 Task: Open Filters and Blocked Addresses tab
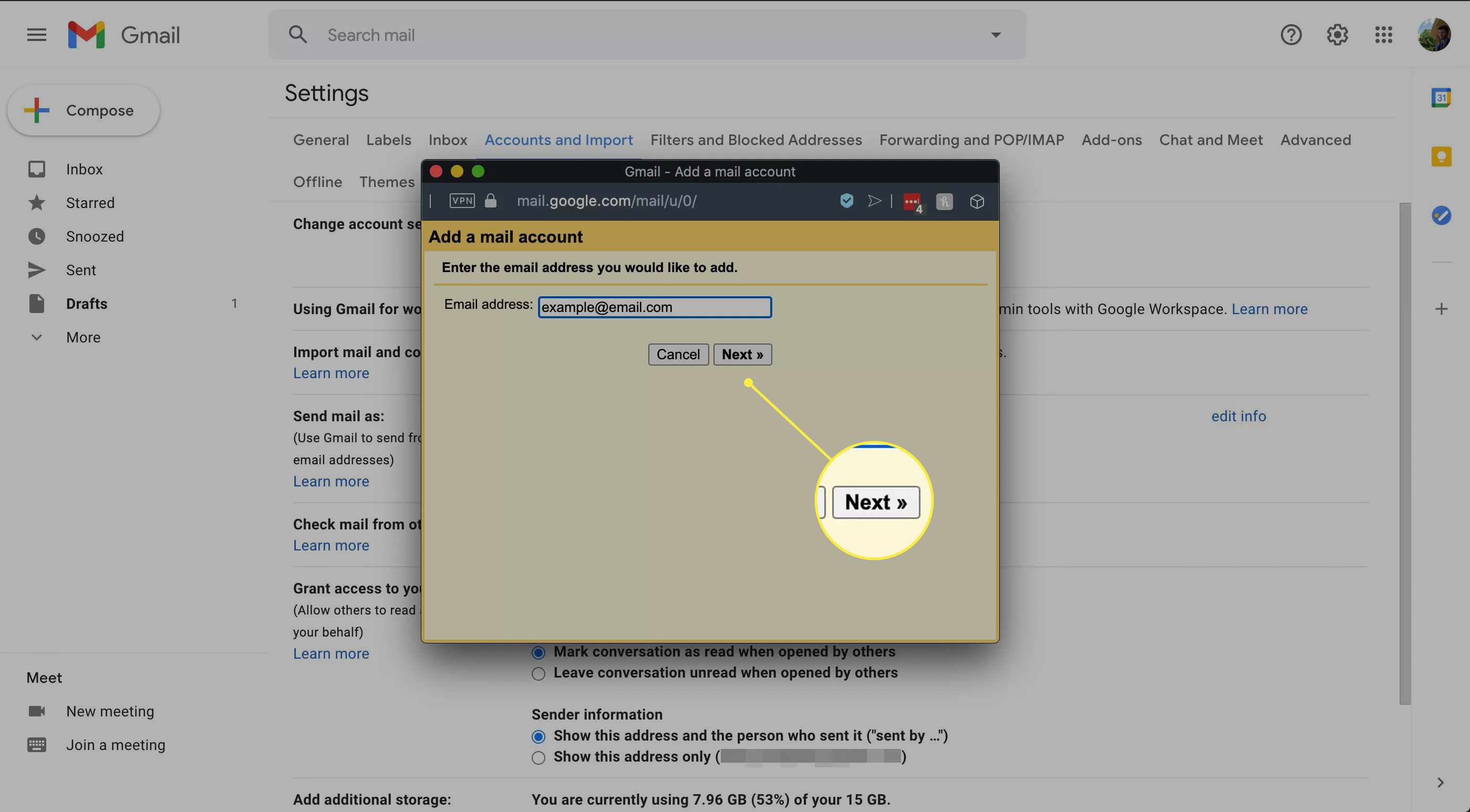point(756,139)
